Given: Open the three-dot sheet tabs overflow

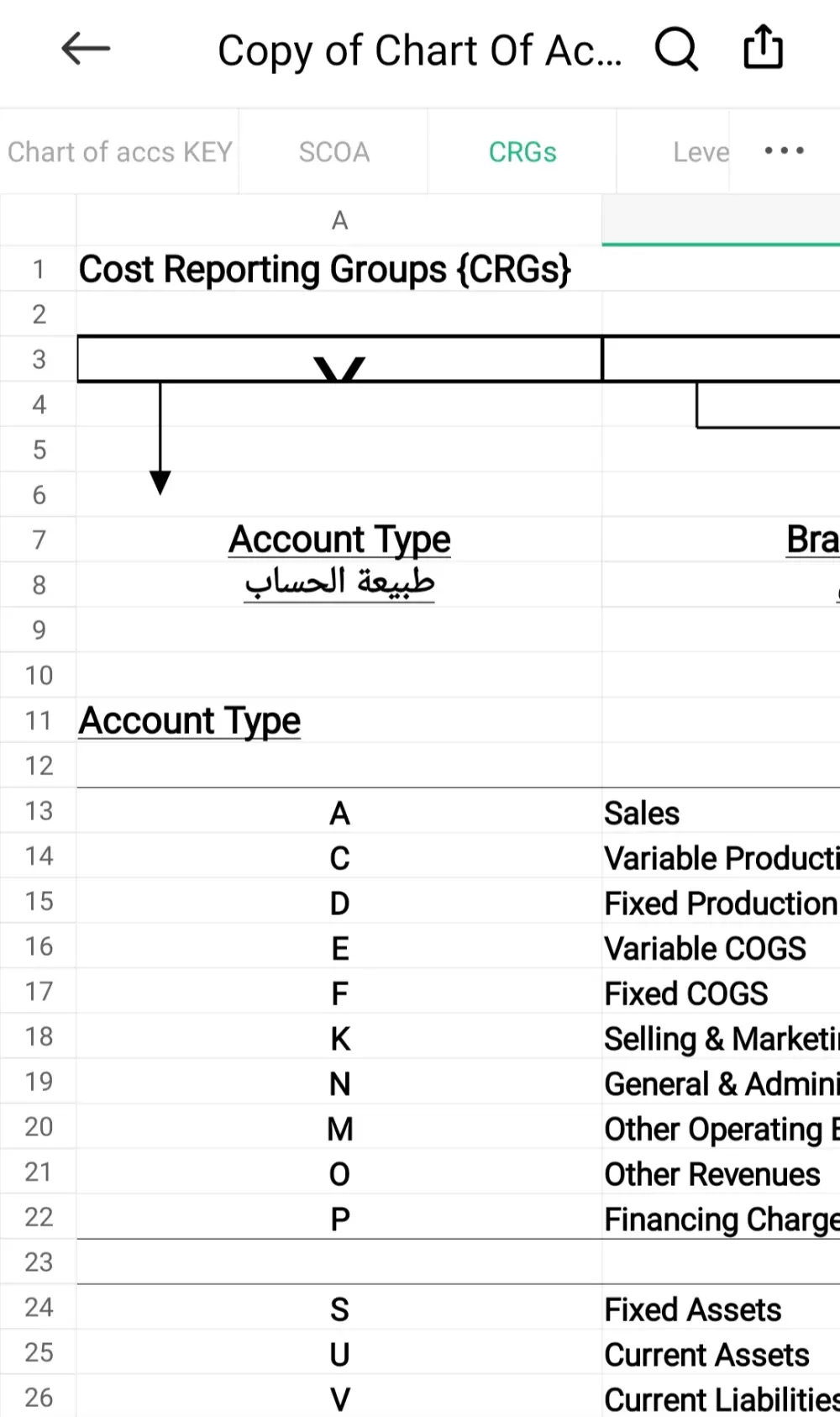Looking at the screenshot, I should click(784, 151).
